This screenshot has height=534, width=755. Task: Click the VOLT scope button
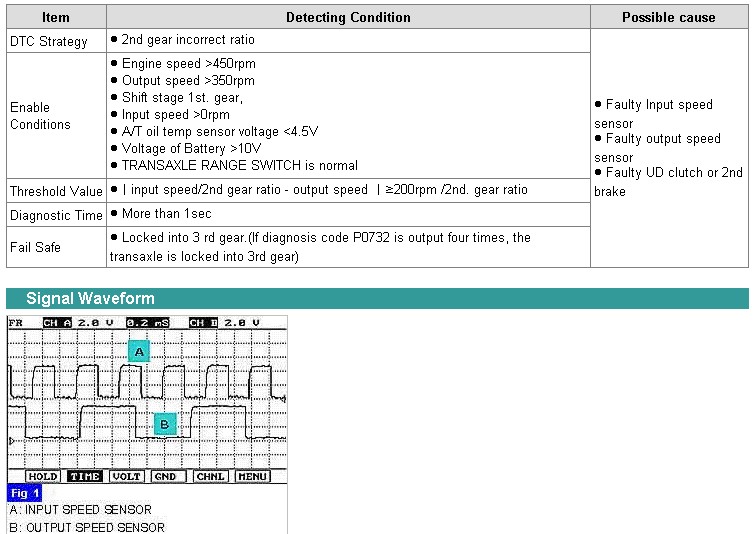(x=126, y=477)
